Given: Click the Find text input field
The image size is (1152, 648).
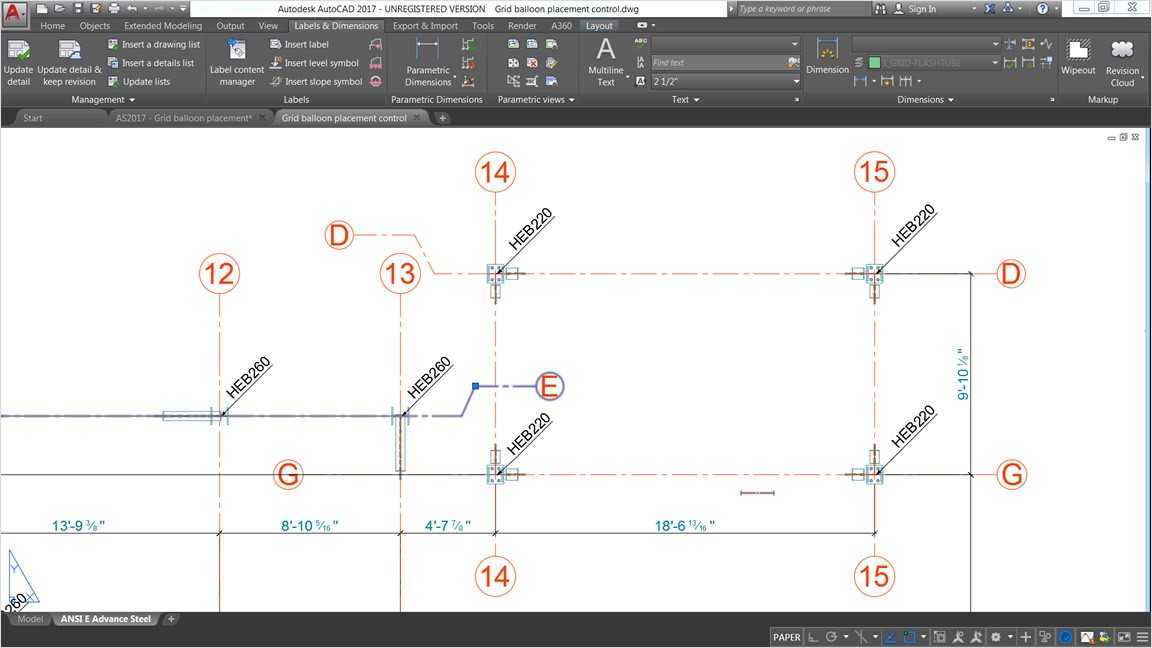Looking at the screenshot, I should coord(719,63).
